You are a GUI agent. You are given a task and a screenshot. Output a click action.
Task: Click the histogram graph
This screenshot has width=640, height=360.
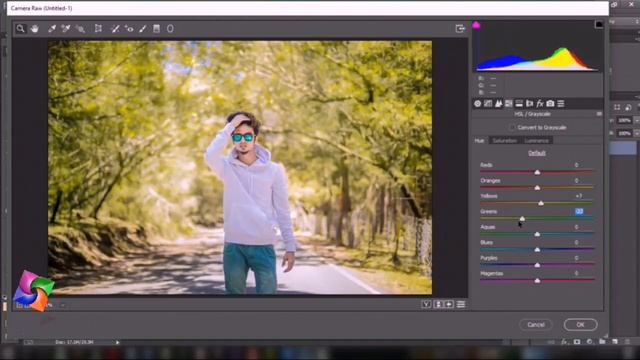538,46
